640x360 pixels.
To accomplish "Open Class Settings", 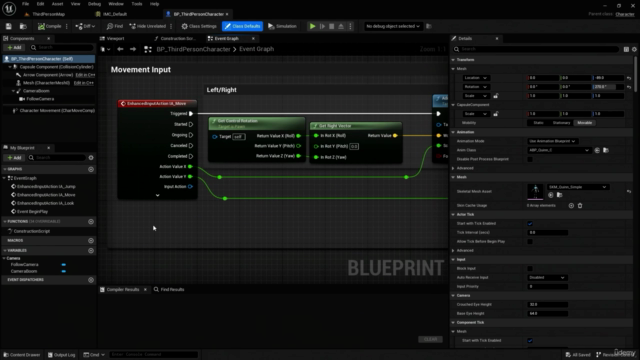I will click(x=199, y=26).
